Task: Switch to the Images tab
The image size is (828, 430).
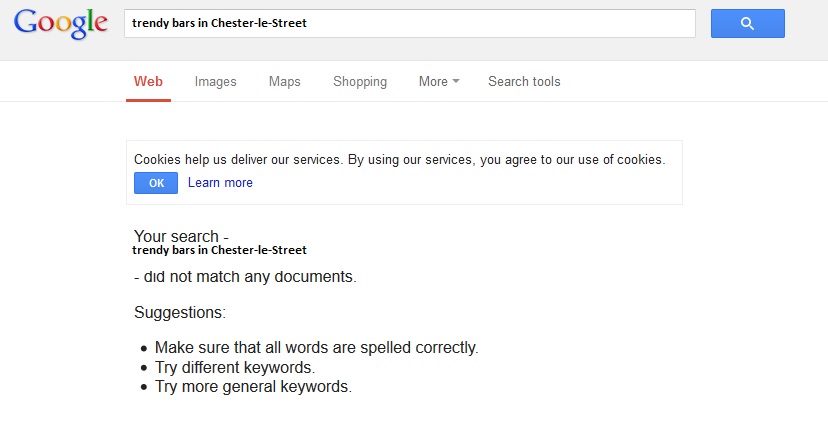Action: tap(215, 82)
